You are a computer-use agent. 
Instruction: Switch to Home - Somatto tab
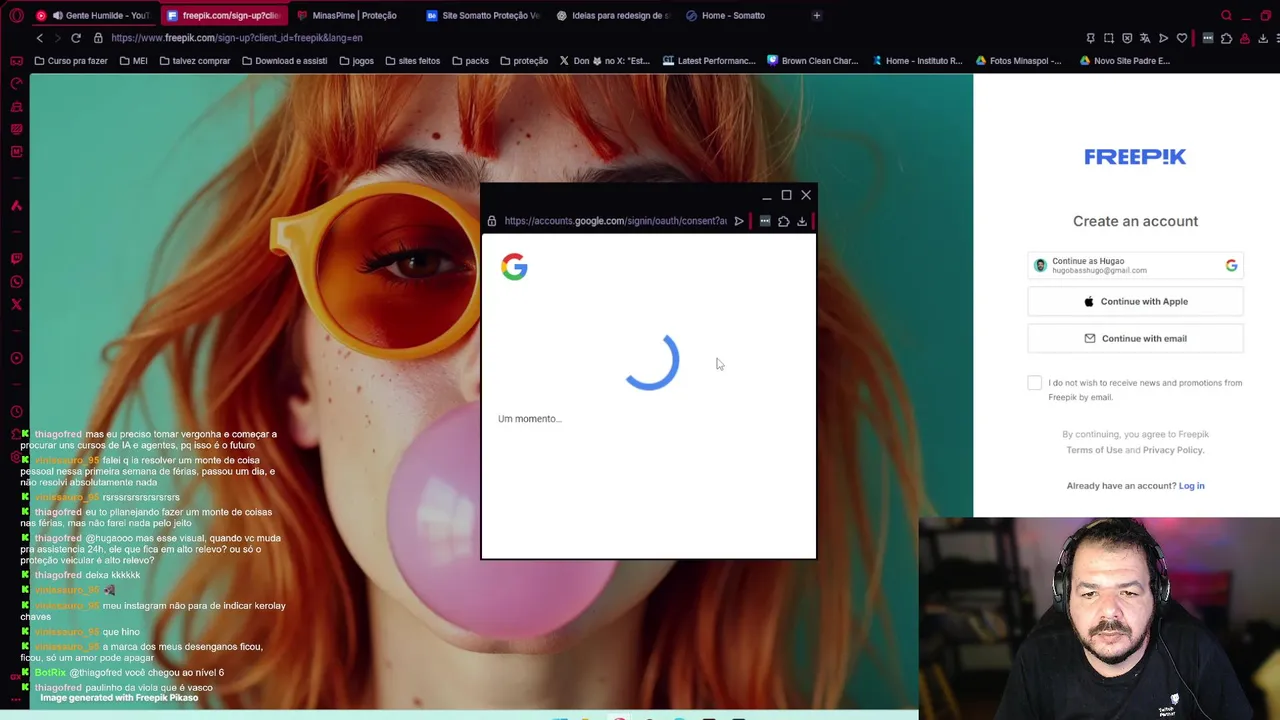(740, 15)
